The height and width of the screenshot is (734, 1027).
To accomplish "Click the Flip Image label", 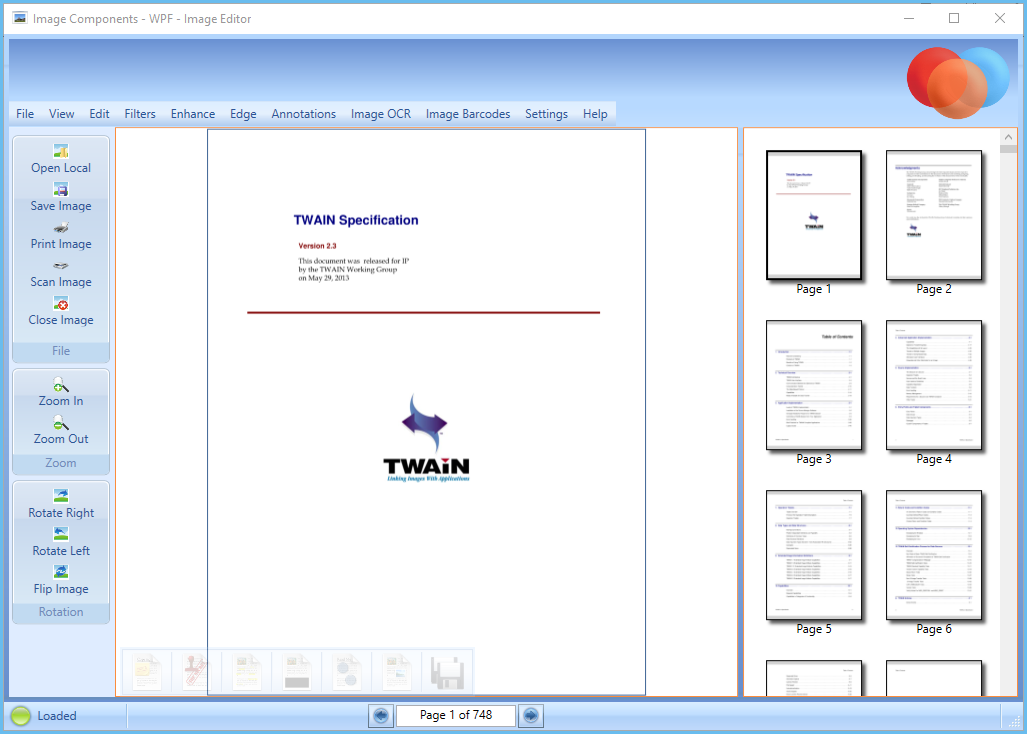I will [61, 589].
